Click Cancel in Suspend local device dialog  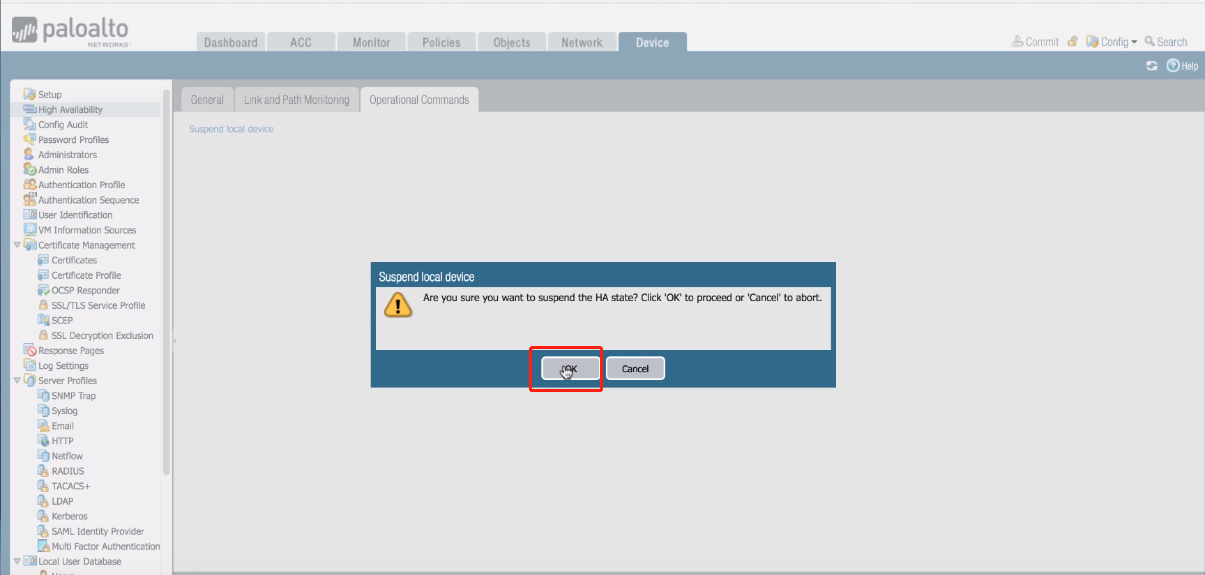click(635, 369)
